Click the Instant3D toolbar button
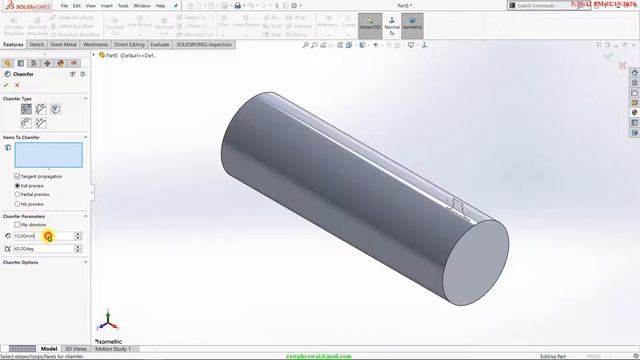 pyautogui.click(x=370, y=26)
